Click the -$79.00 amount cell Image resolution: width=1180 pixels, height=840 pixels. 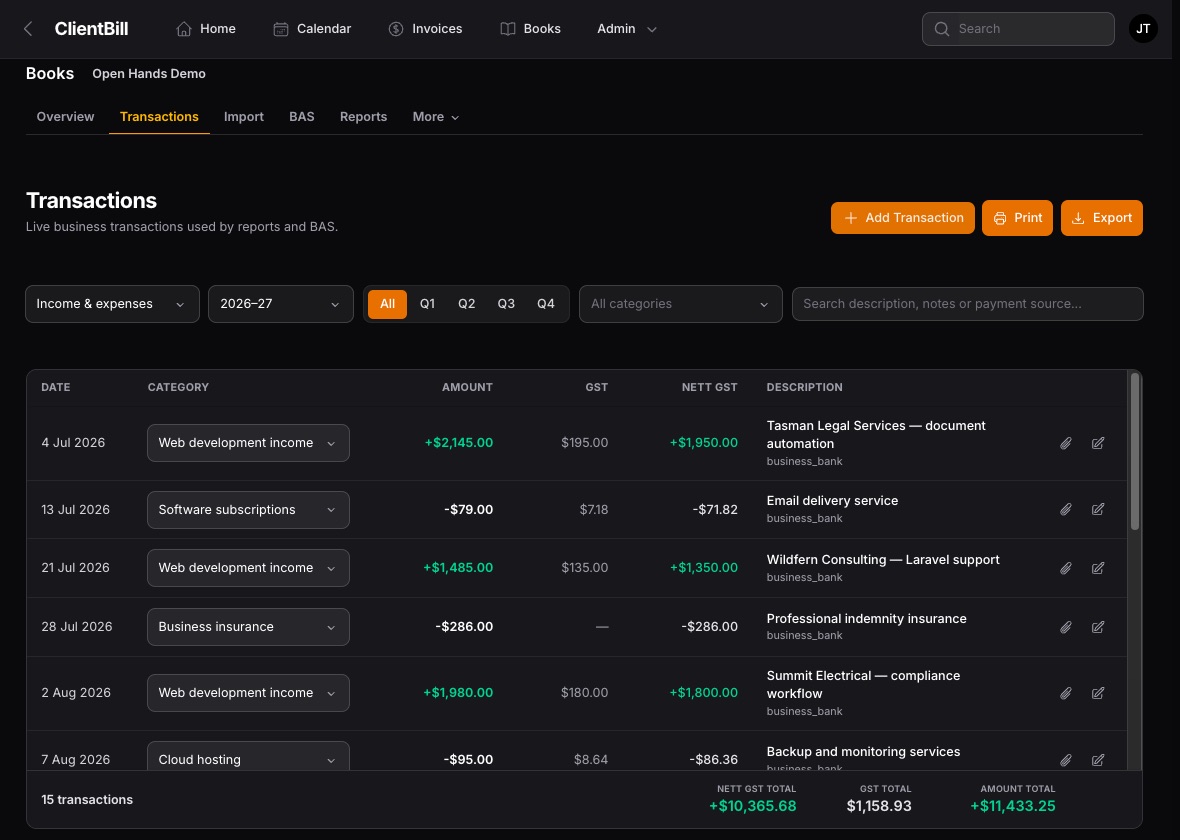(x=468, y=510)
